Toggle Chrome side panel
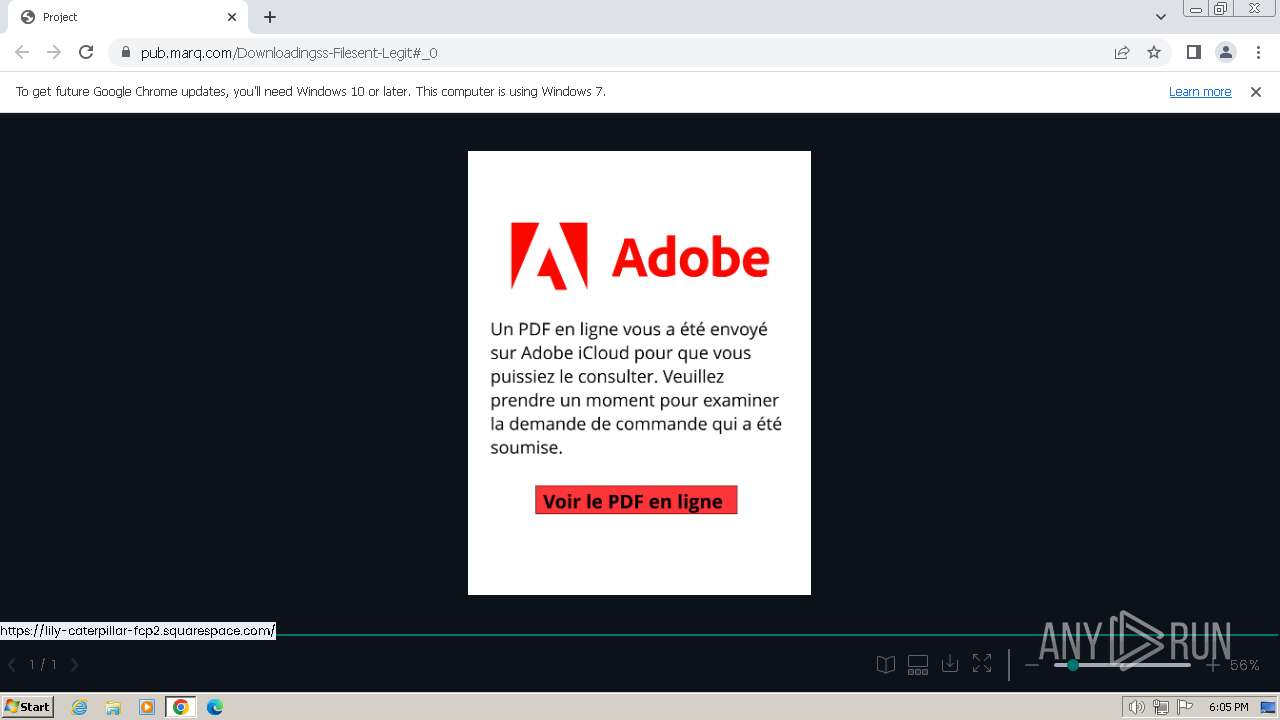This screenshot has height=720, width=1280. pos(1193,52)
